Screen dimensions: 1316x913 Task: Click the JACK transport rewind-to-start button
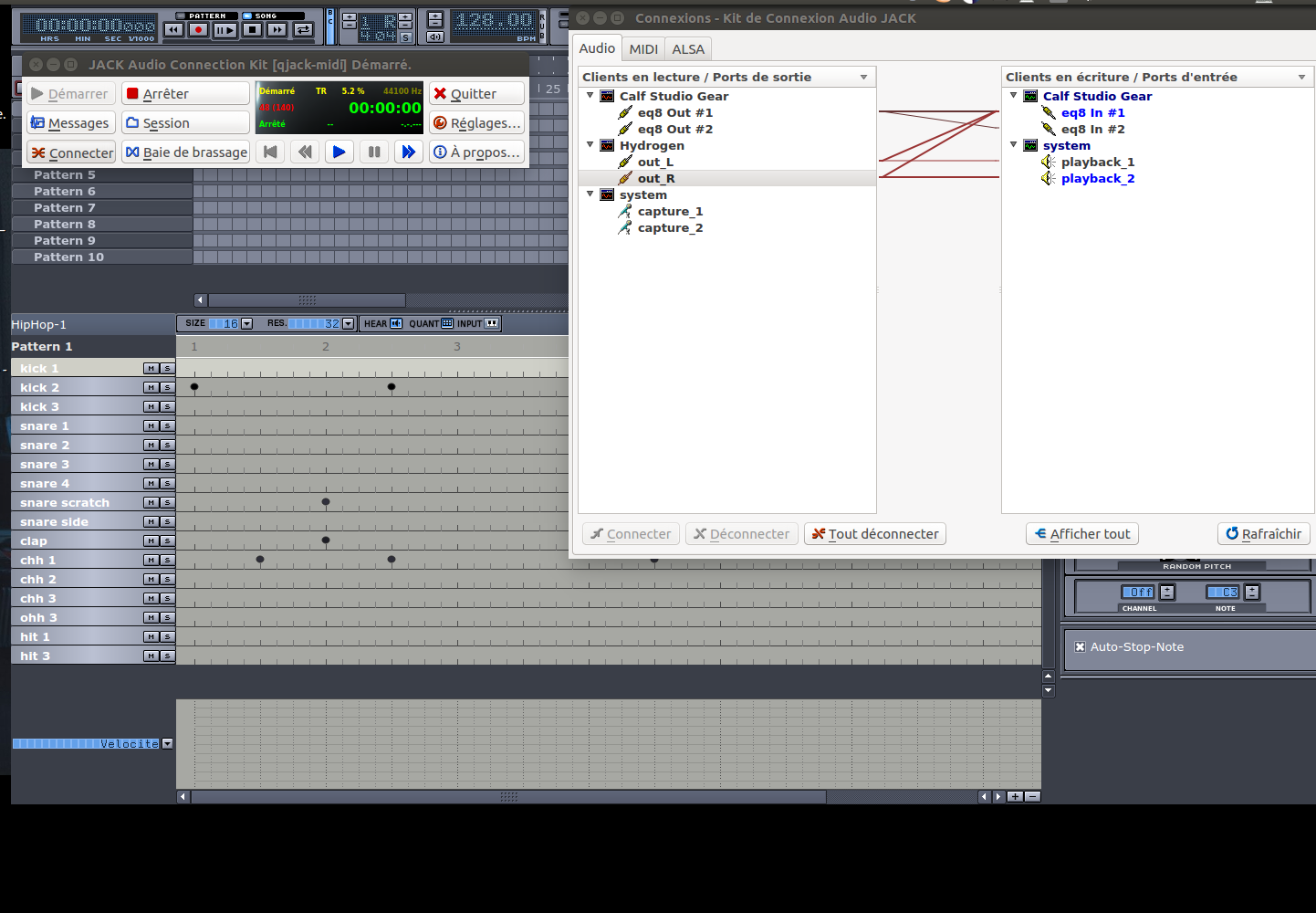click(x=270, y=152)
